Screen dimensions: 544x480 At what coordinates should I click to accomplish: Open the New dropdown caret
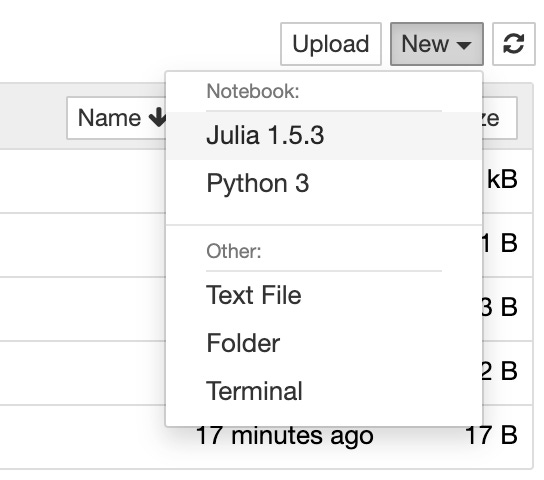pyautogui.click(x=464, y=45)
